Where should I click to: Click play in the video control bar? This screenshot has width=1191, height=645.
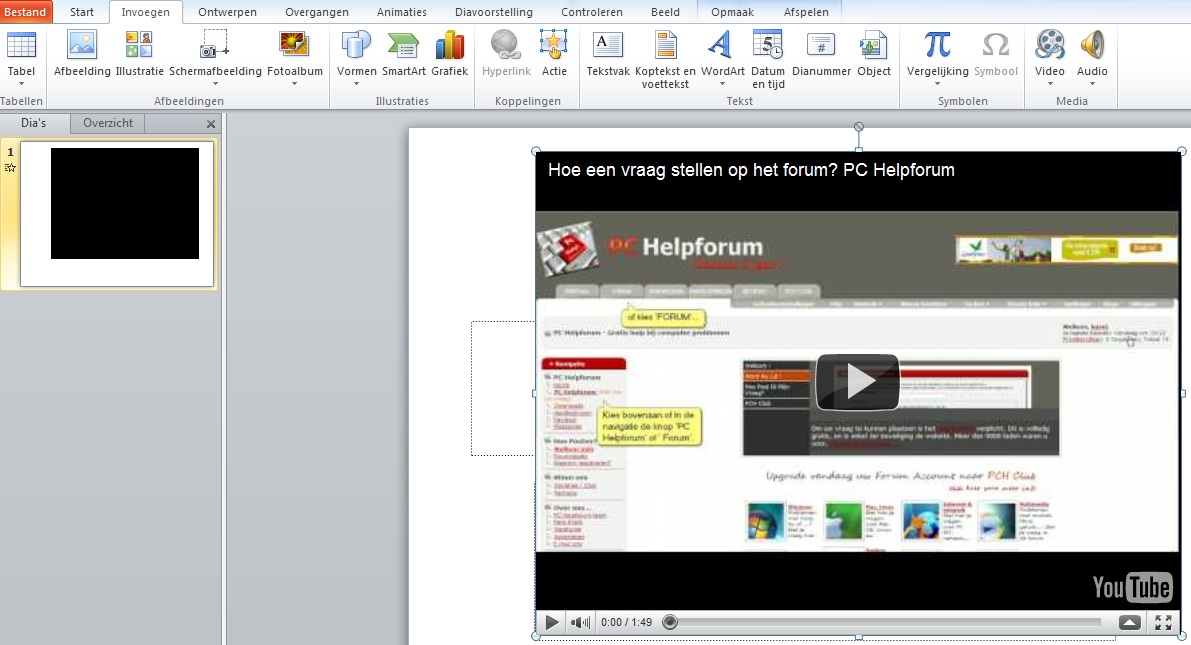pyautogui.click(x=552, y=622)
